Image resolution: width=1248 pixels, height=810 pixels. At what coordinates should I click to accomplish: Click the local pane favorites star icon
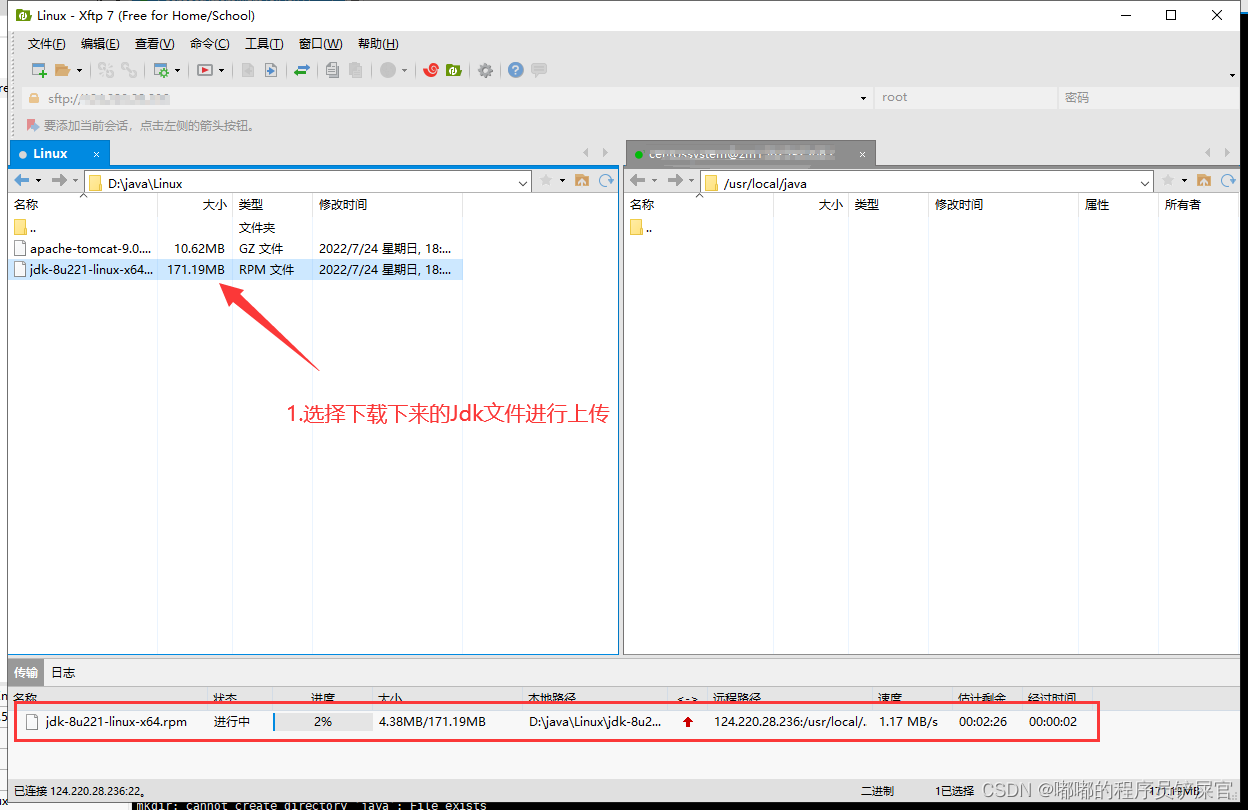pos(546,181)
